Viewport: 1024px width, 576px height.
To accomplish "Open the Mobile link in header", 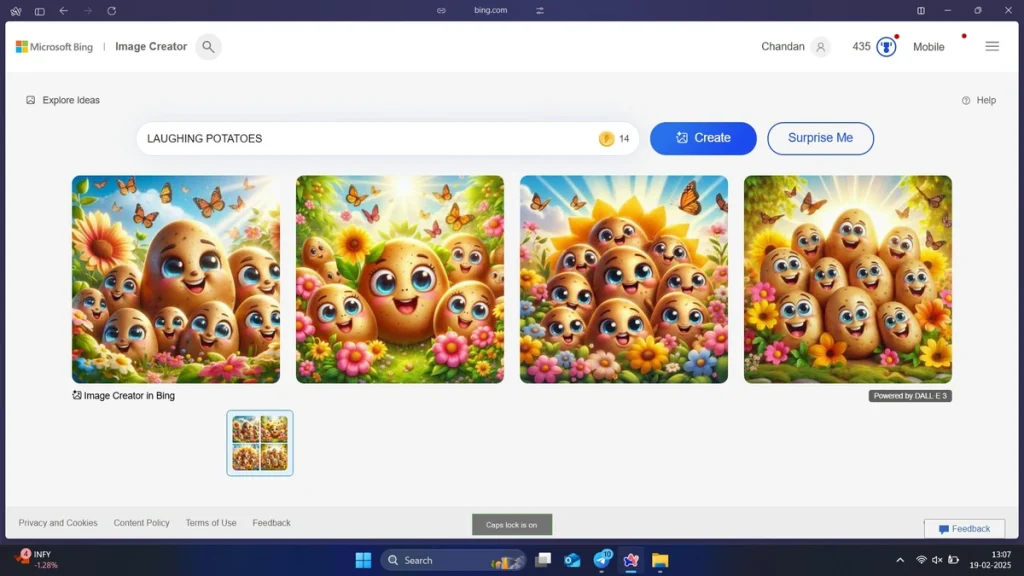I will pos(929,47).
